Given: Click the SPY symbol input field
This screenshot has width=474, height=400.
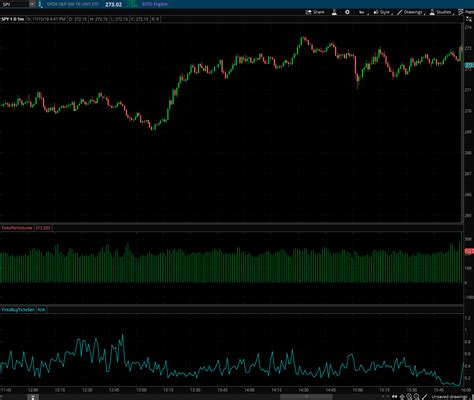Looking at the screenshot, I should pyautogui.click(x=15, y=4).
